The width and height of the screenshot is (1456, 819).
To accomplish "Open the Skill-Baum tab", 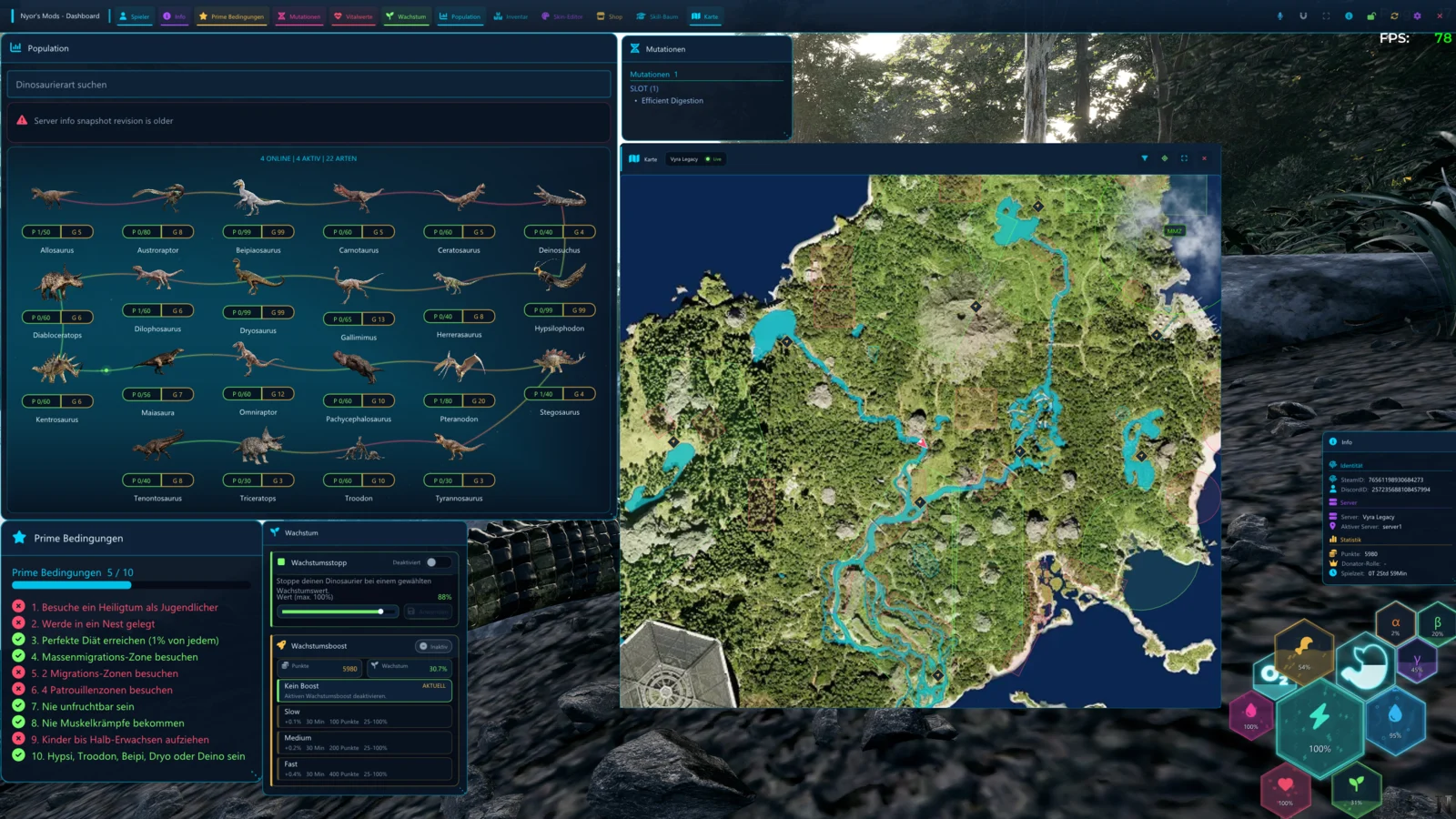I will tap(657, 16).
